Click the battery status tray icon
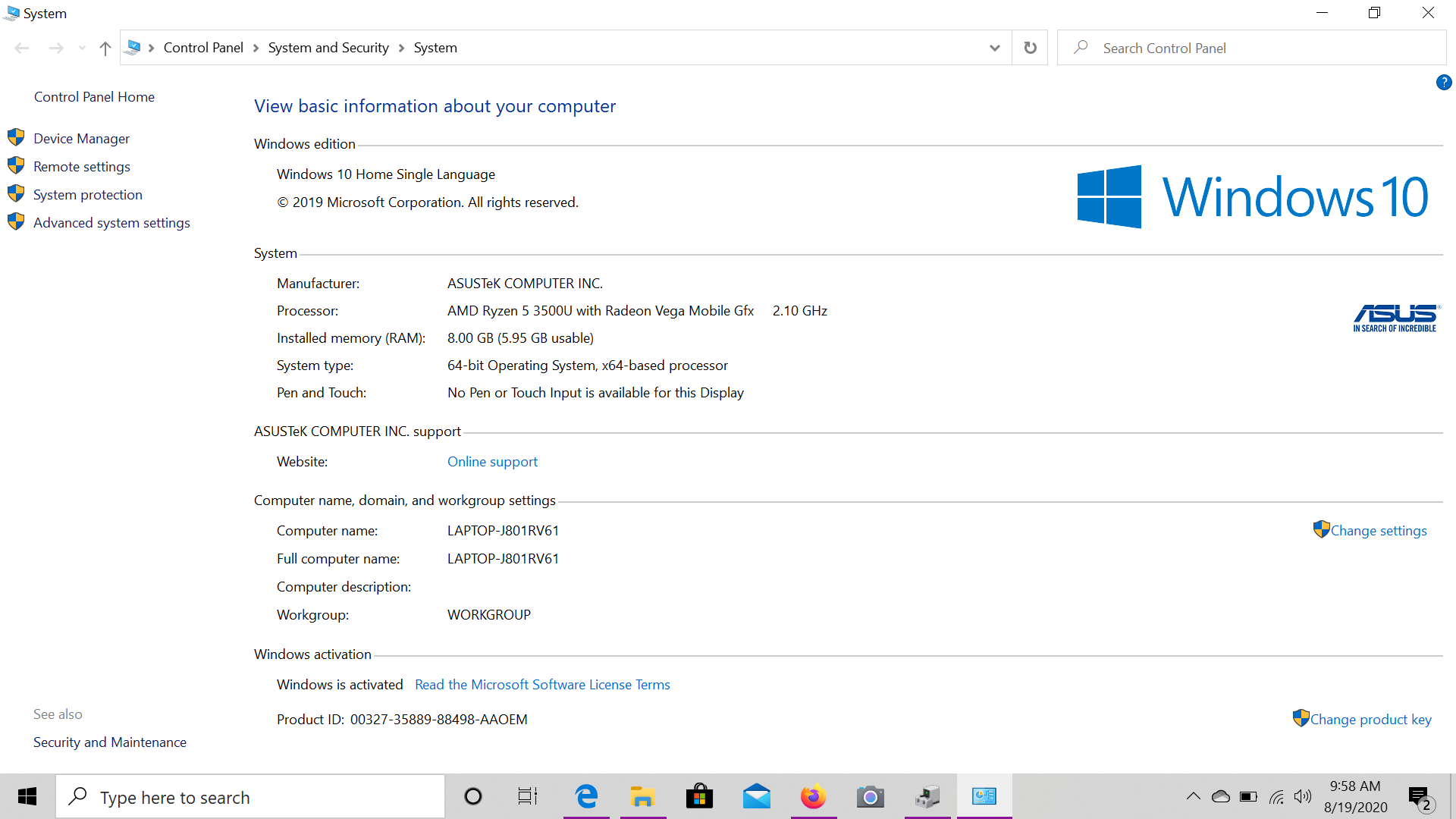 1248,796
